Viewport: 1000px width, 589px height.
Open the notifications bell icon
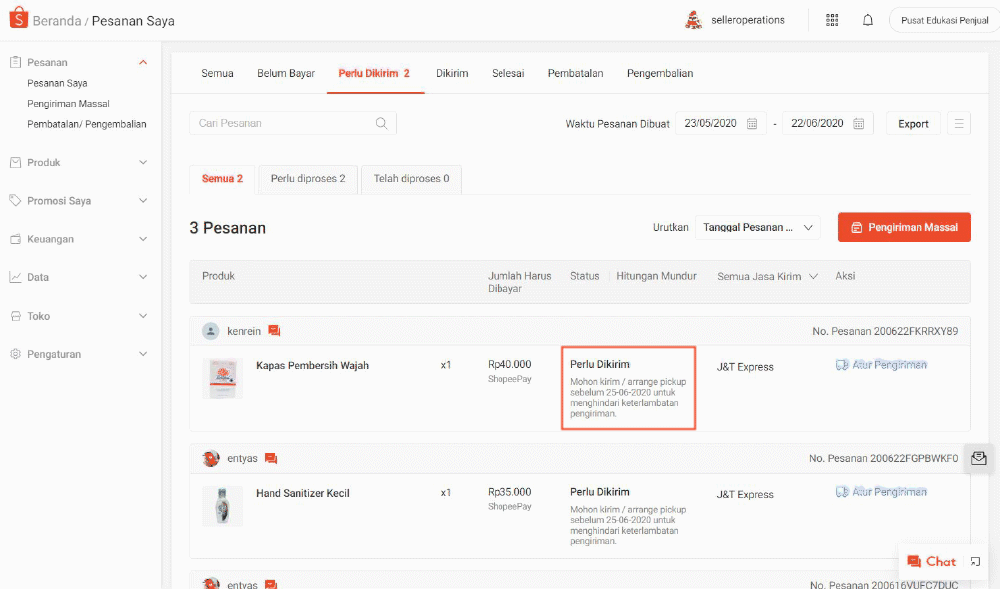pos(867,20)
